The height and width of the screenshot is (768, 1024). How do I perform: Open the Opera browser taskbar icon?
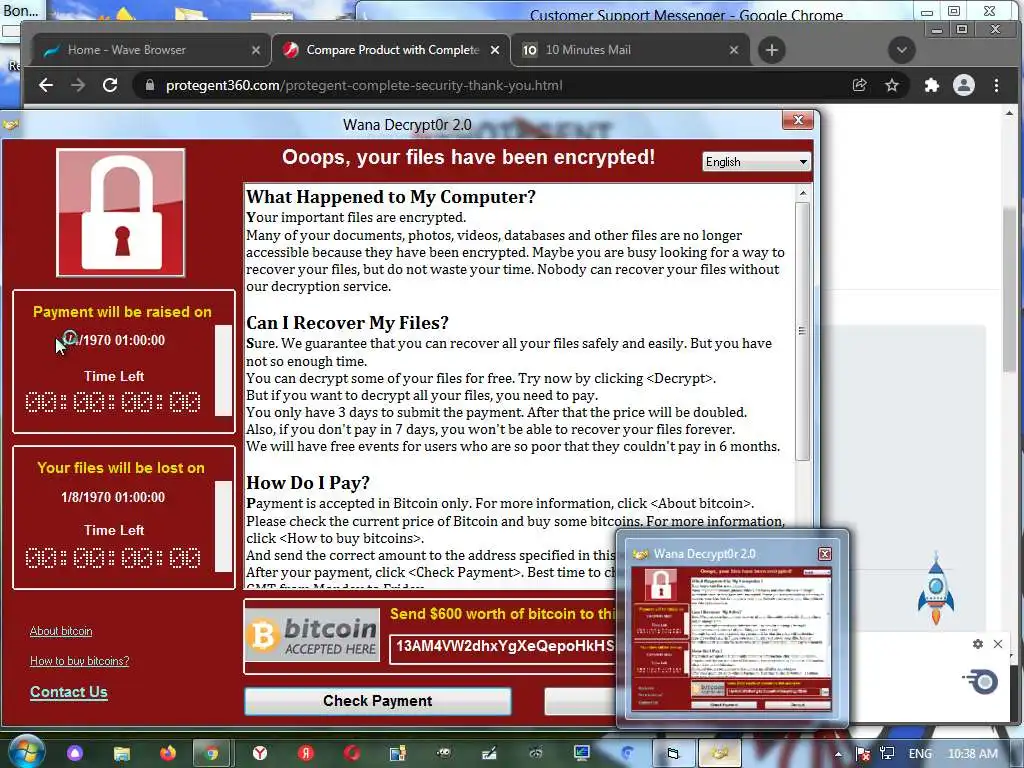click(x=352, y=753)
